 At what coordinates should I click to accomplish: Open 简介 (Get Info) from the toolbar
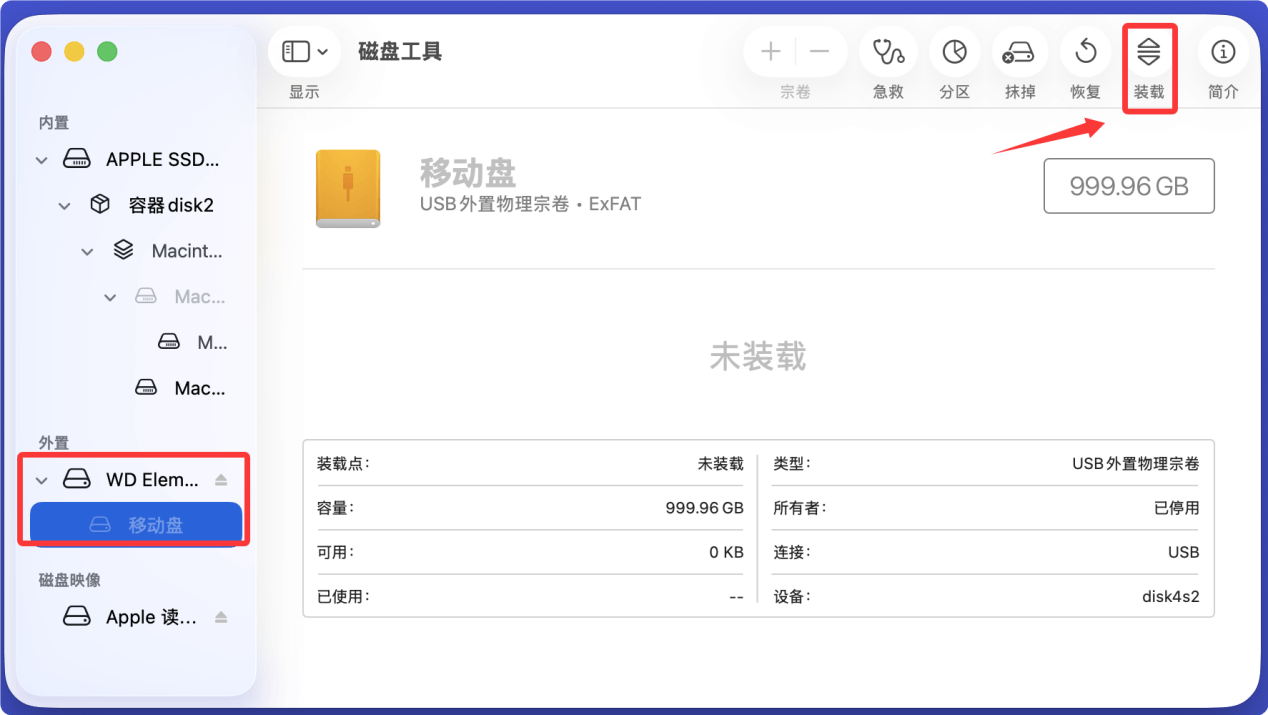(x=1222, y=51)
